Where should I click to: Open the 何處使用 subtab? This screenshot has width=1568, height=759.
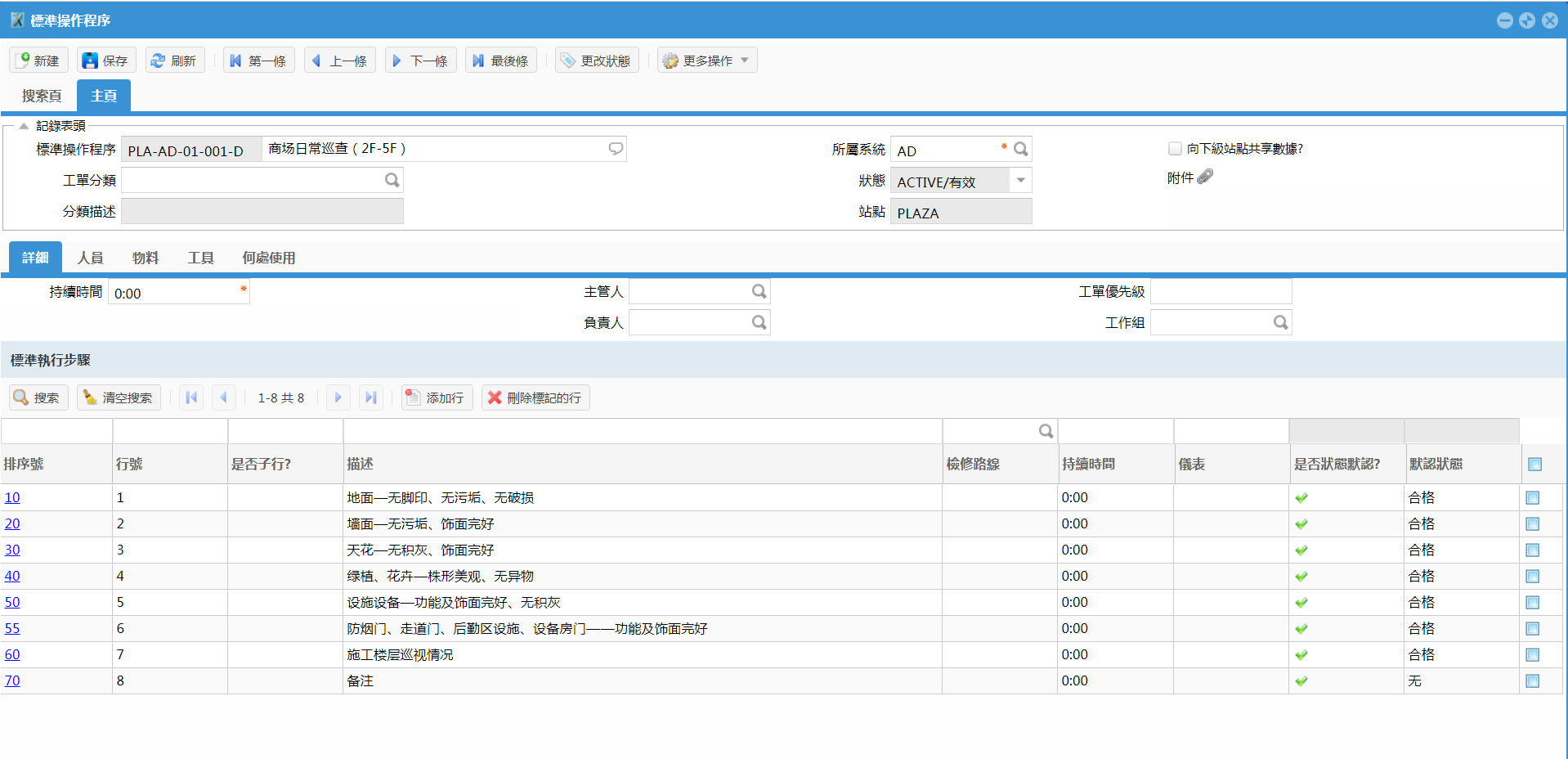pyautogui.click(x=268, y=258)
